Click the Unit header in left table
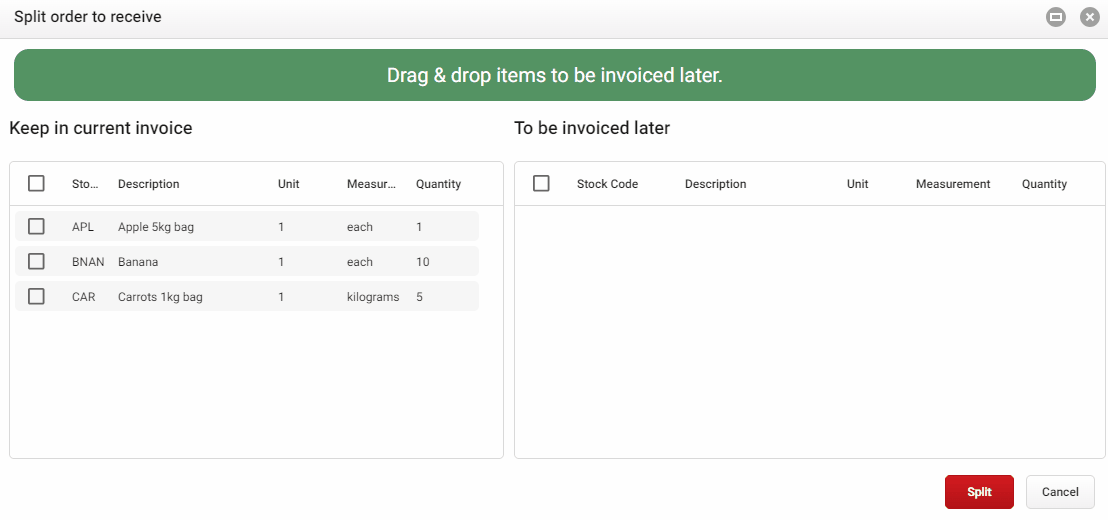The height and width of the screenshot is (520, 1108). coord(289,184)
